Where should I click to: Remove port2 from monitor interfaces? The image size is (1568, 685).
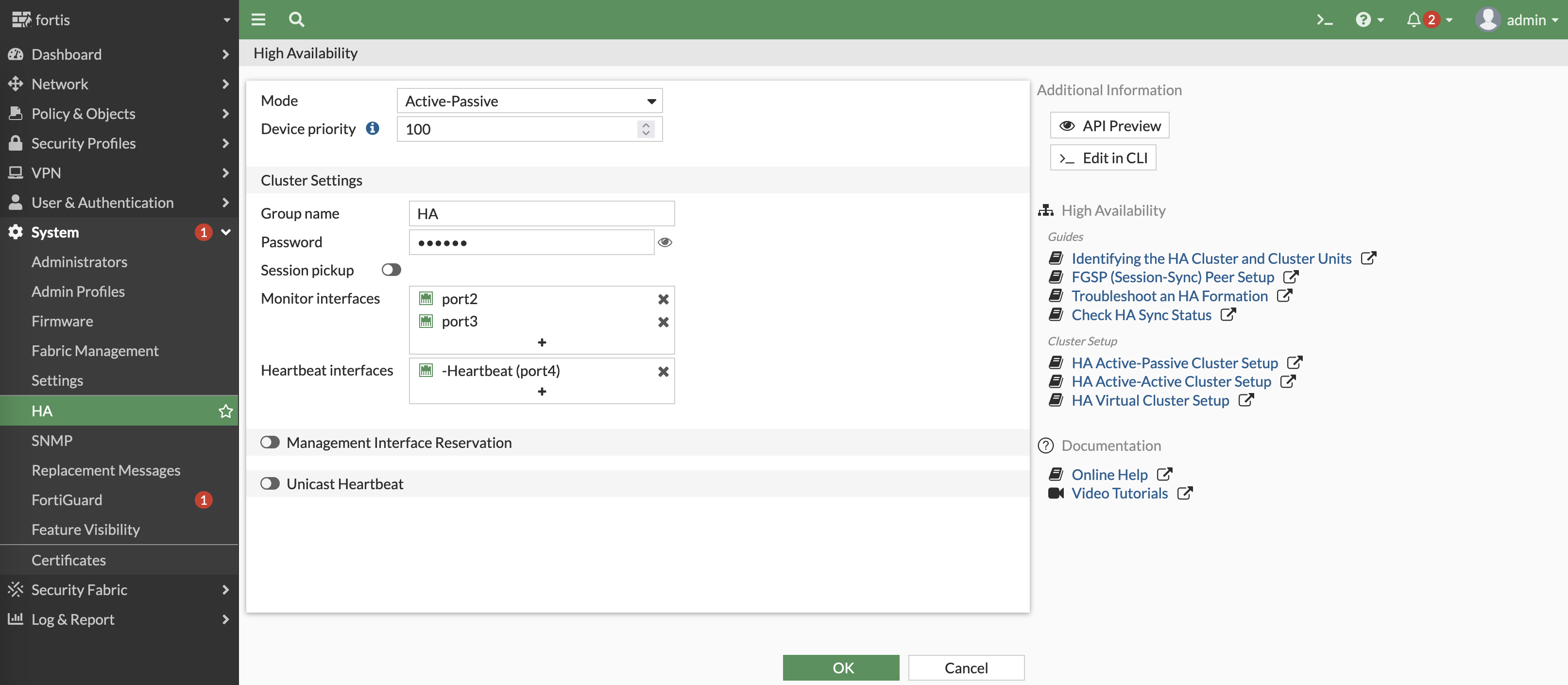663,299
